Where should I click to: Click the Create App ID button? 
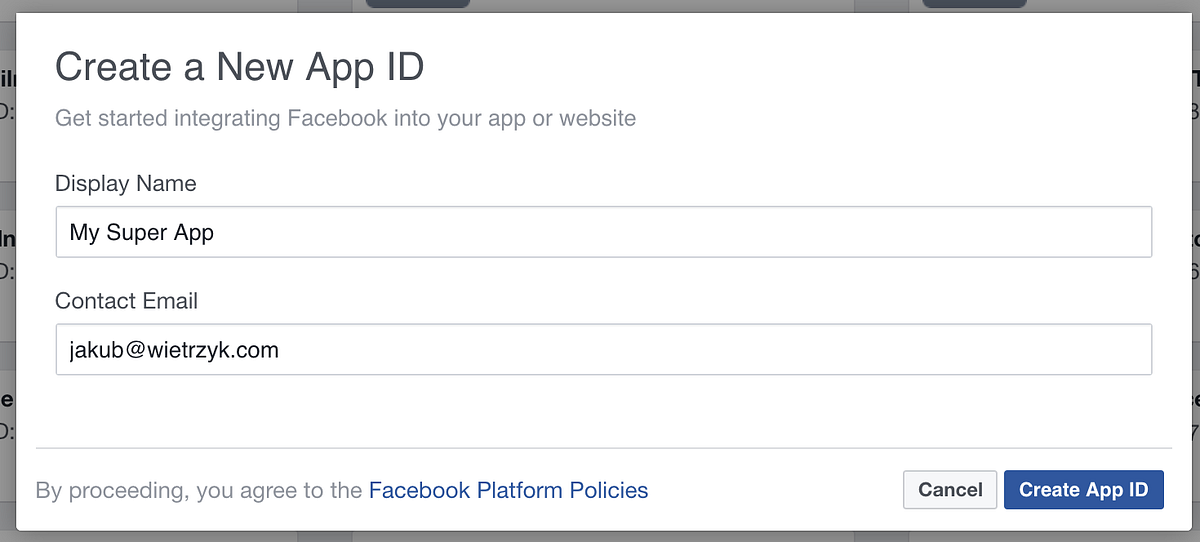pyautogui.click(x=1083, y=490)
